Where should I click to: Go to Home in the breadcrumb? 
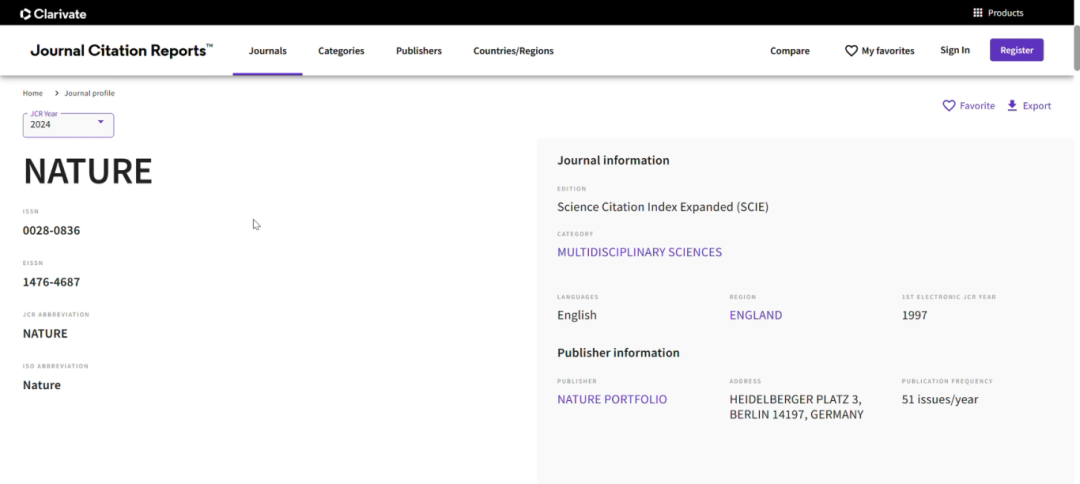click(32, 93)
